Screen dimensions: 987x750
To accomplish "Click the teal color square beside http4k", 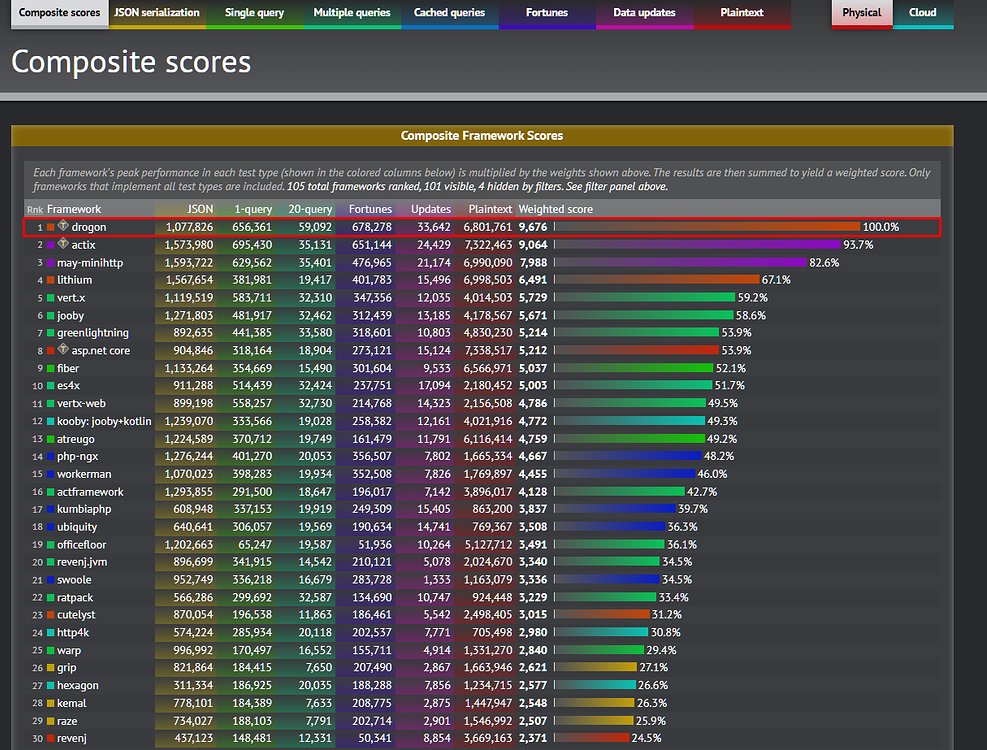I will (50, 632).
